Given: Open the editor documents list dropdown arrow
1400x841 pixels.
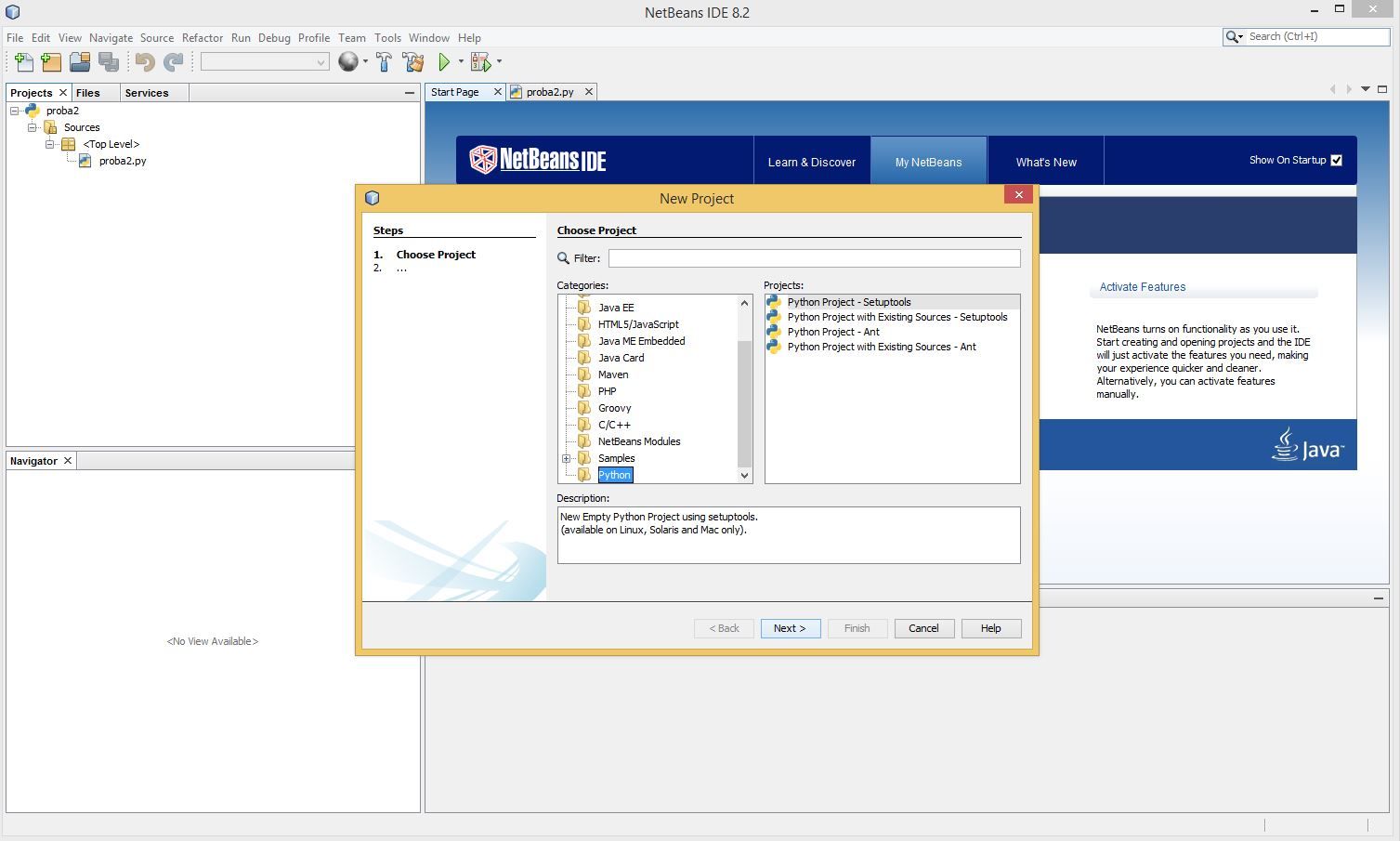Looking at the screenshot, I should (1366, 89).
